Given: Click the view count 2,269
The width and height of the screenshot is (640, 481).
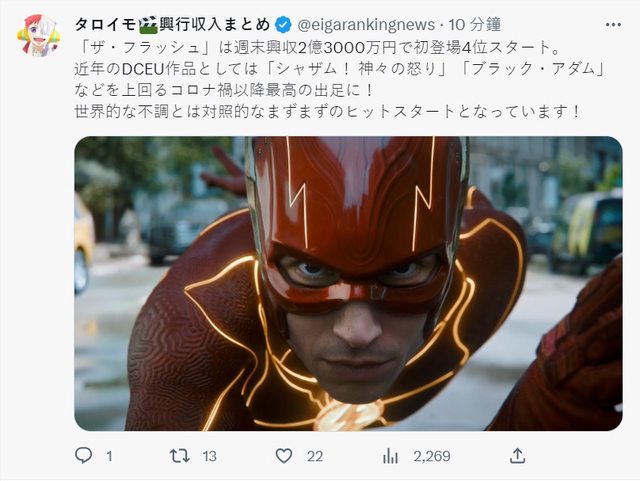Looking at the screenshot, I should pos(432,456).
